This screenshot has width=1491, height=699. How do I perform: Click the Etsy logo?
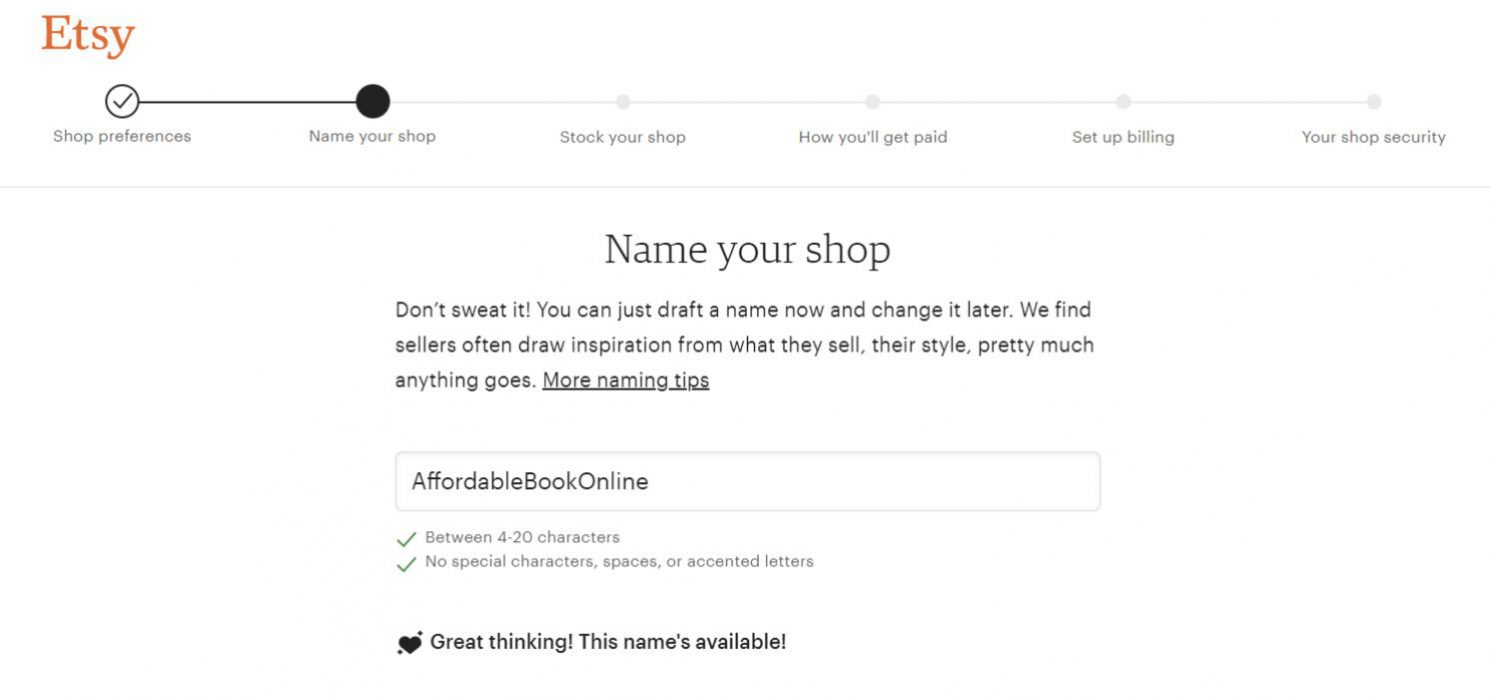[87, 33]
